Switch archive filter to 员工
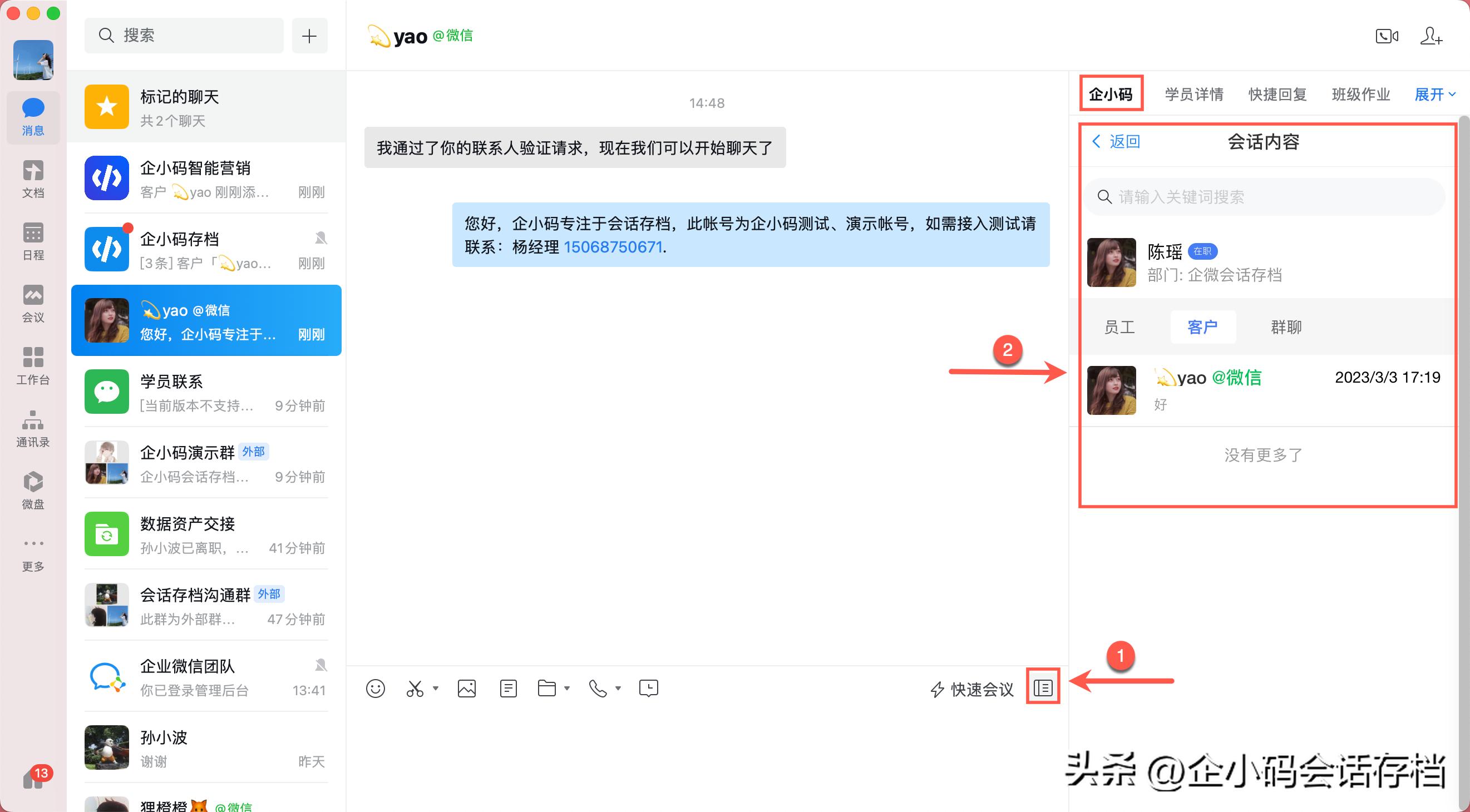The width and height of the screenshot is (1470, 812). tap(1119, 326)
